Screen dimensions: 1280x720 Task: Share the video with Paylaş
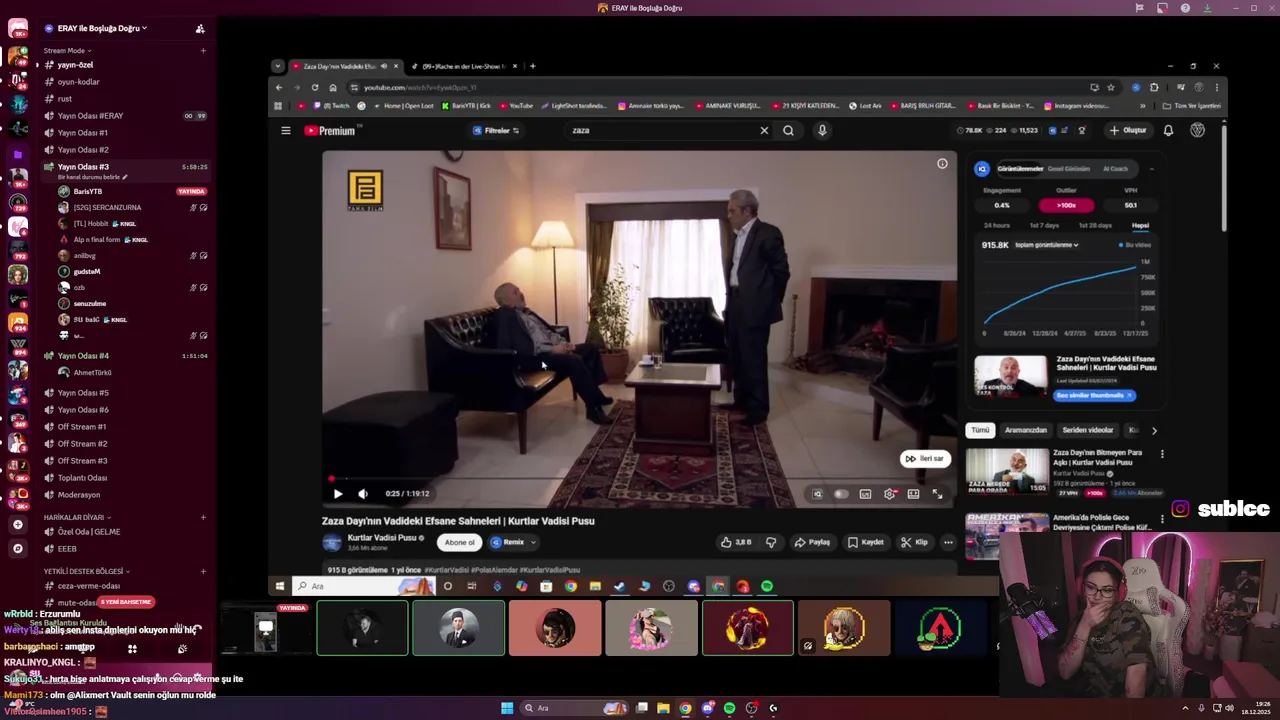[x=812, y=542]
